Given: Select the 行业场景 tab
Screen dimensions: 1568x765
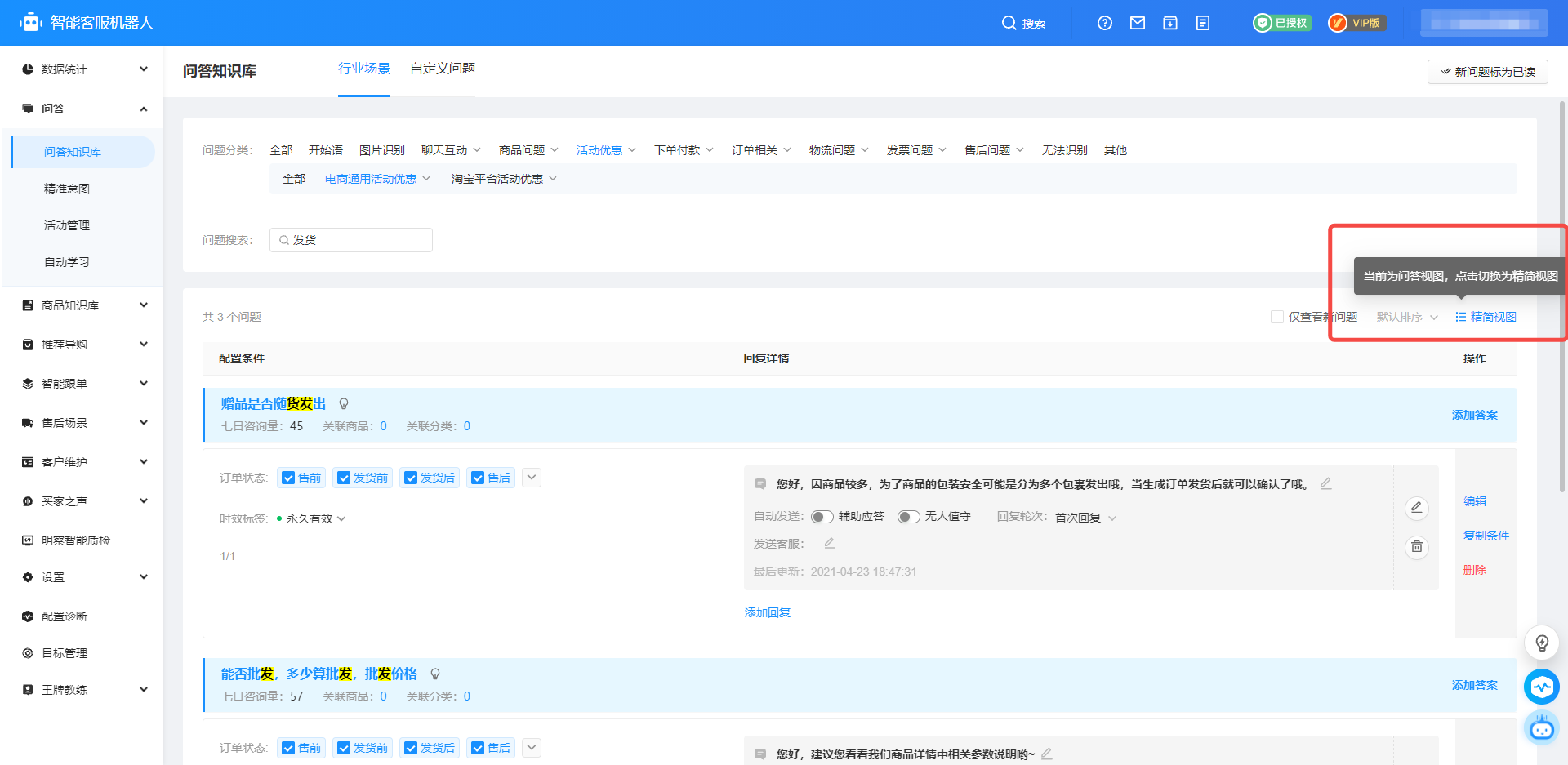Looking at the screenshot, I should tap(364, 69).
